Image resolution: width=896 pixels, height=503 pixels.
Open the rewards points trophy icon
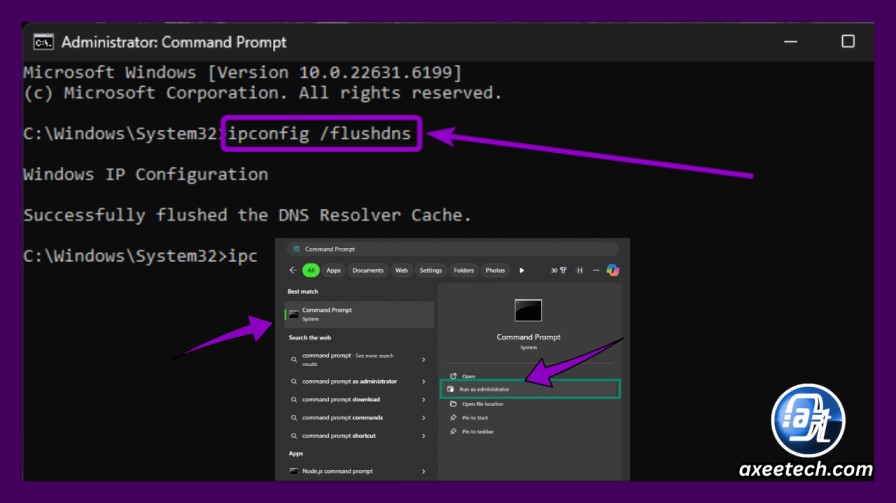click(559, 270)
